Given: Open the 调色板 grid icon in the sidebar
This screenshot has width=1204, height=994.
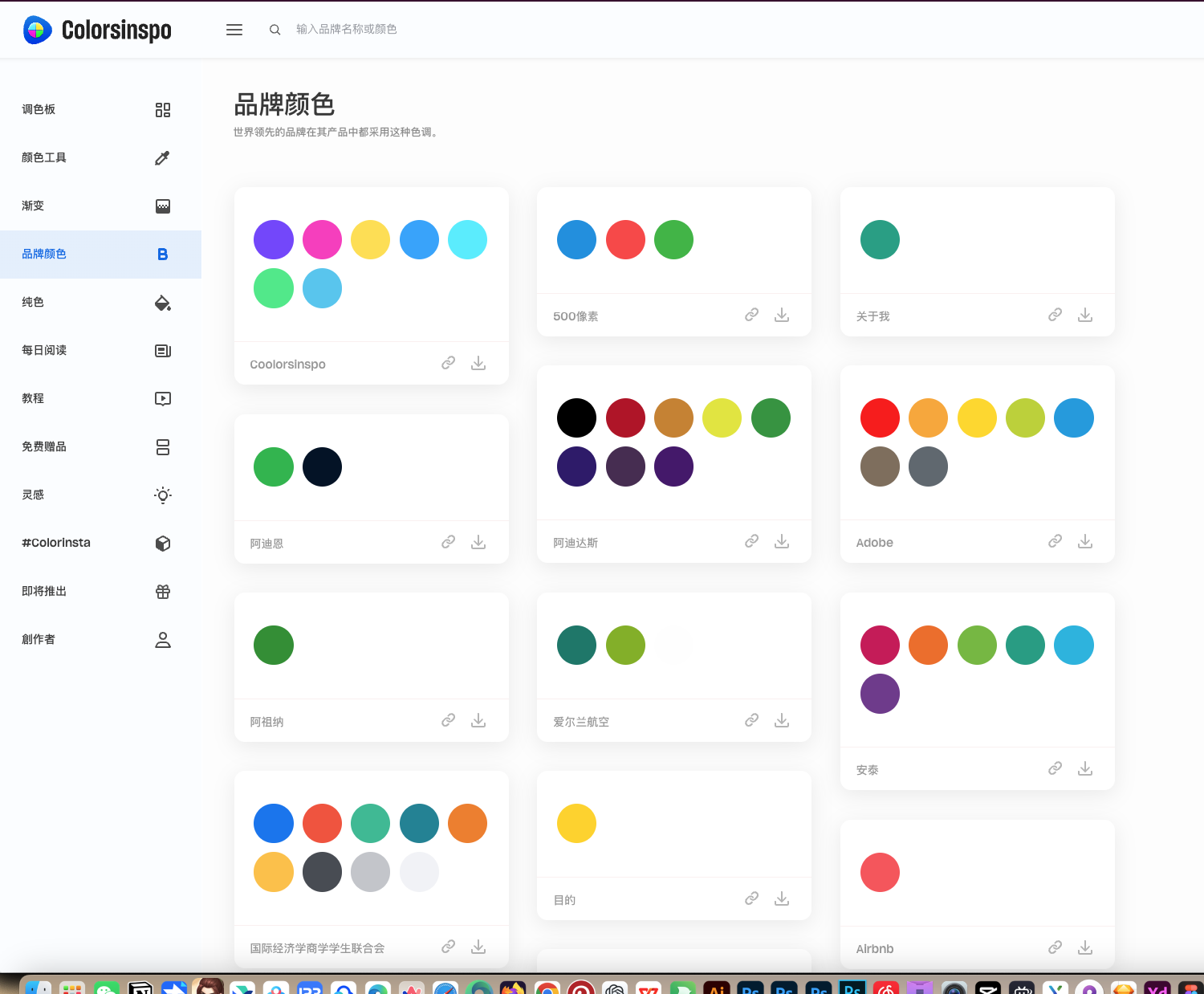Looking at the screenshot, I should click(x=163, y=110).
